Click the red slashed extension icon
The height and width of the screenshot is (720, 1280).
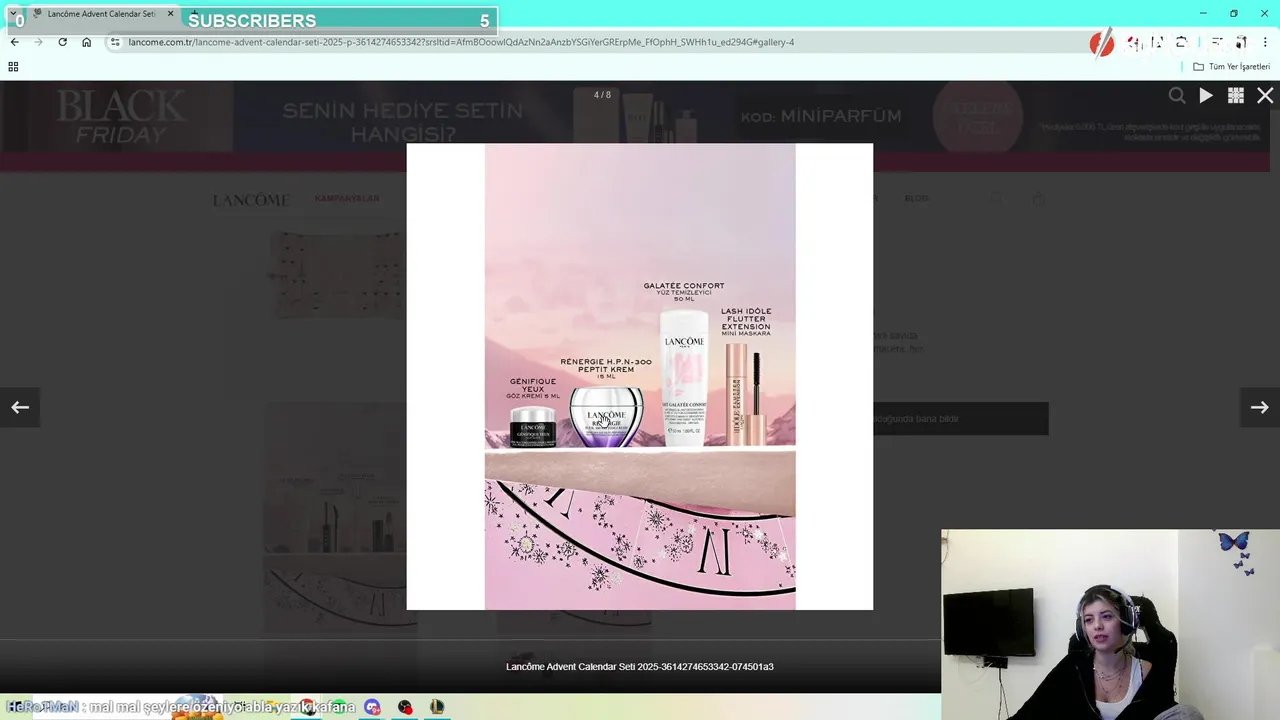1102,43
